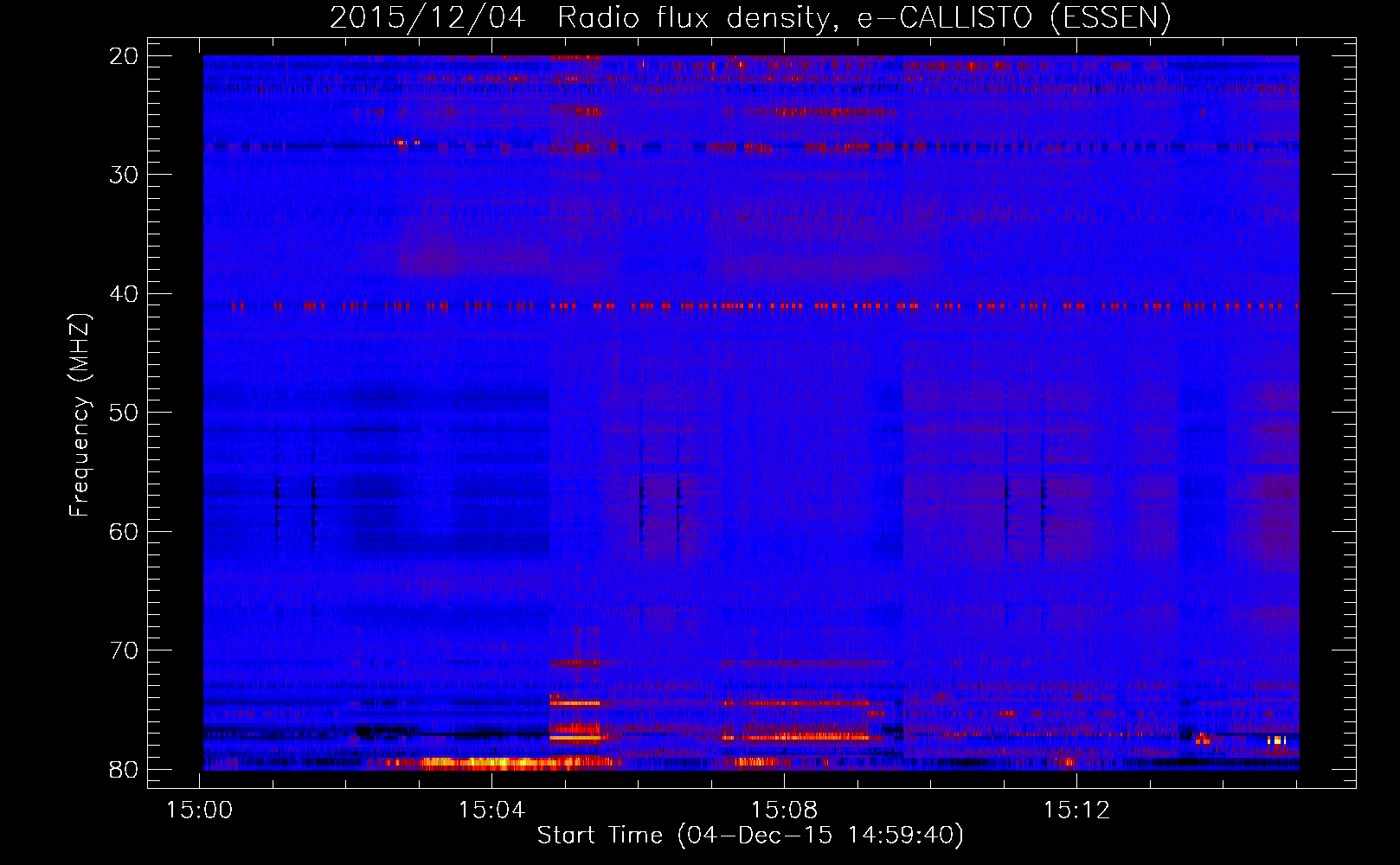This screenshot has width=1400, height=865.
Task: Click the '30' frequency tick label
Action: coord(125,175)
